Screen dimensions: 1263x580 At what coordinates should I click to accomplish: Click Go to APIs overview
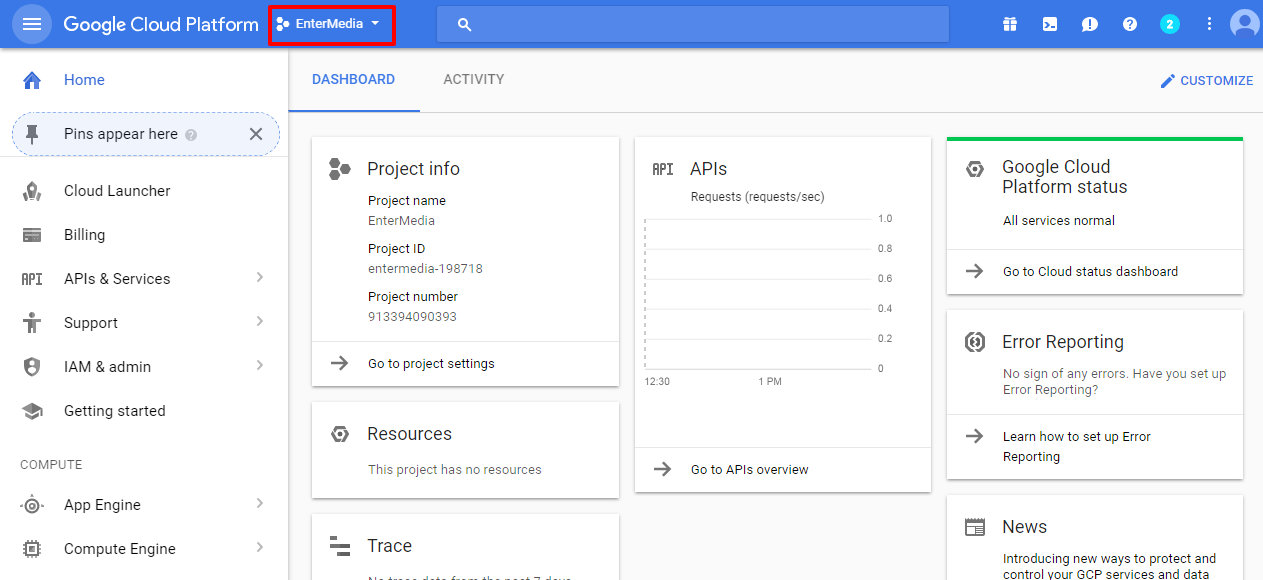[x=750, y=470]
